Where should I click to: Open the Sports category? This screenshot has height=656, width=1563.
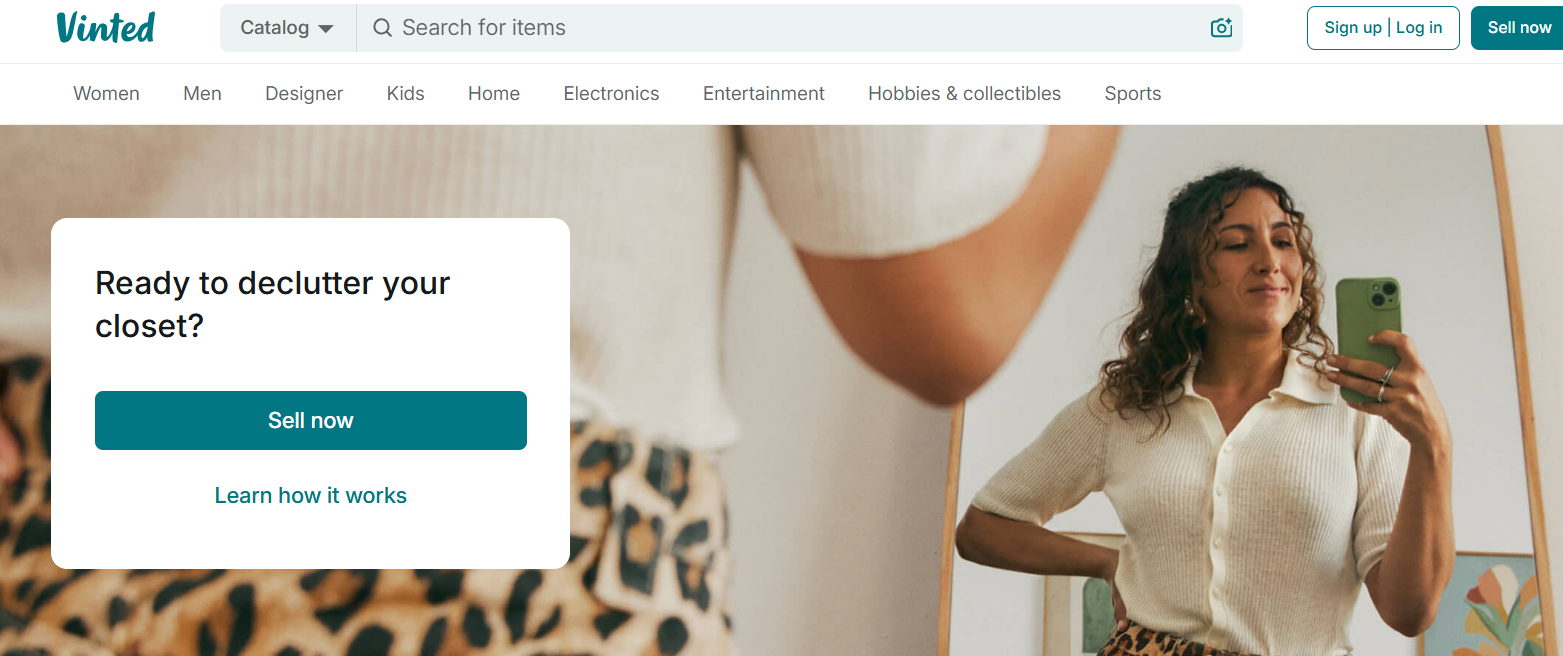tap(1133, 94)
